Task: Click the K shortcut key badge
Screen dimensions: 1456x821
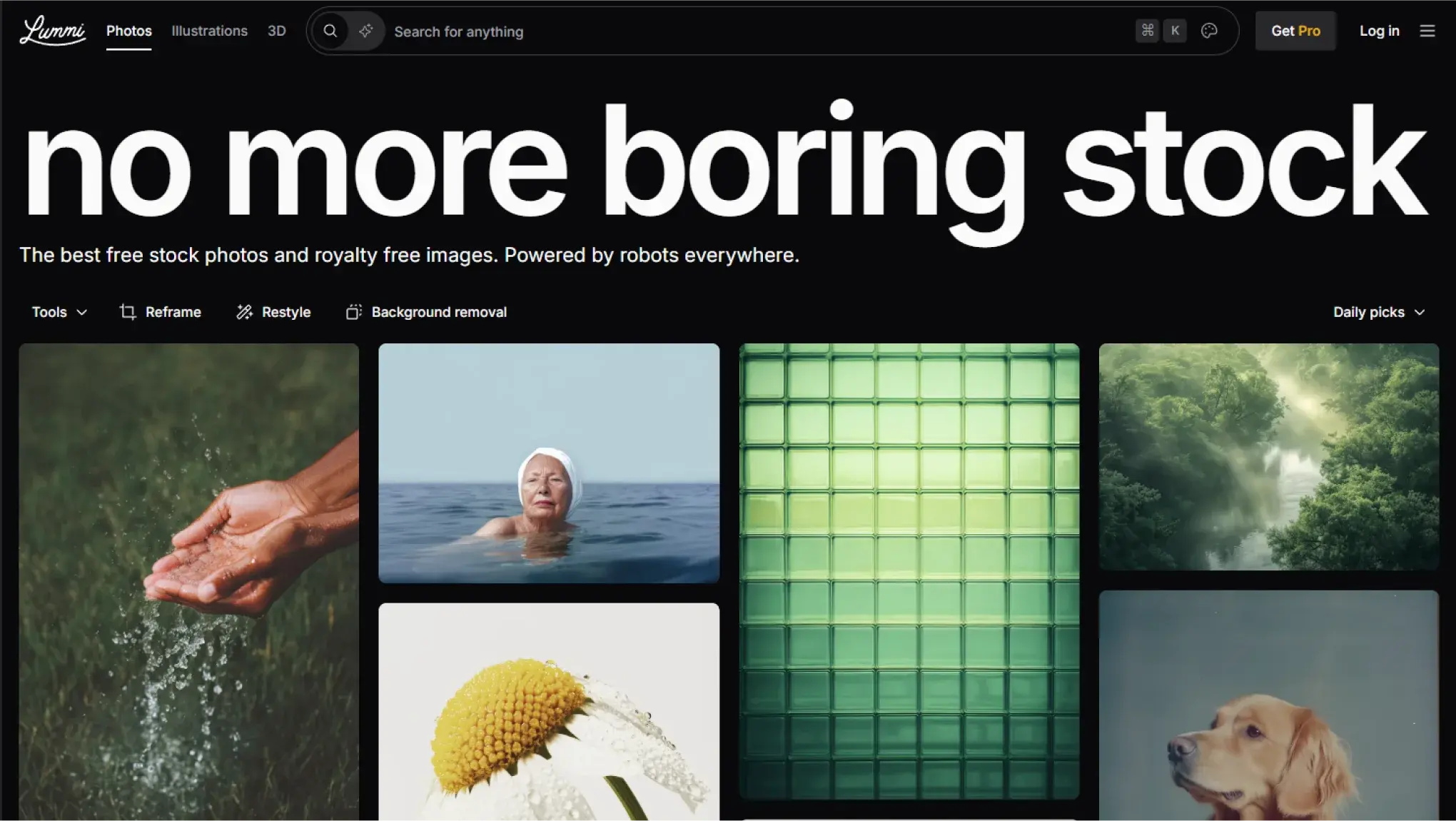Action: (1175, 31)
